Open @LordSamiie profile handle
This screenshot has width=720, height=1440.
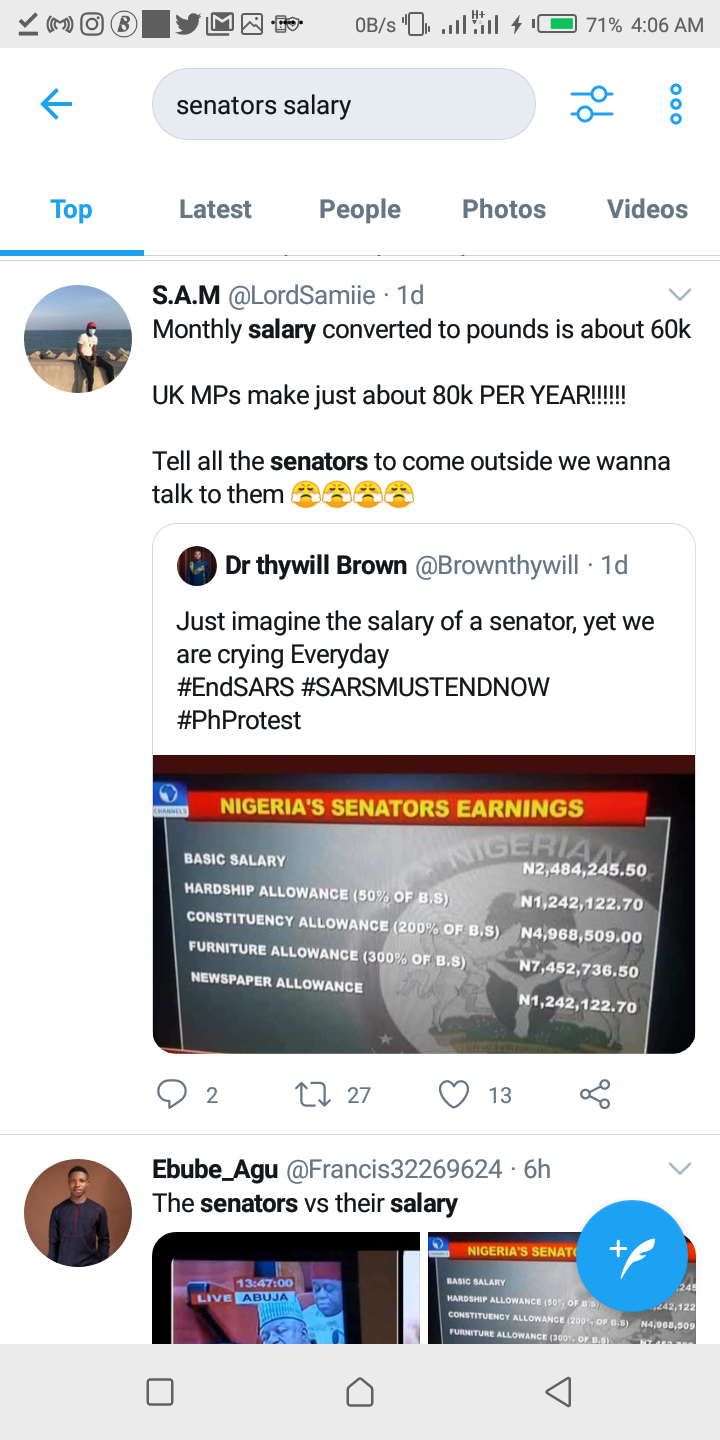302,295
